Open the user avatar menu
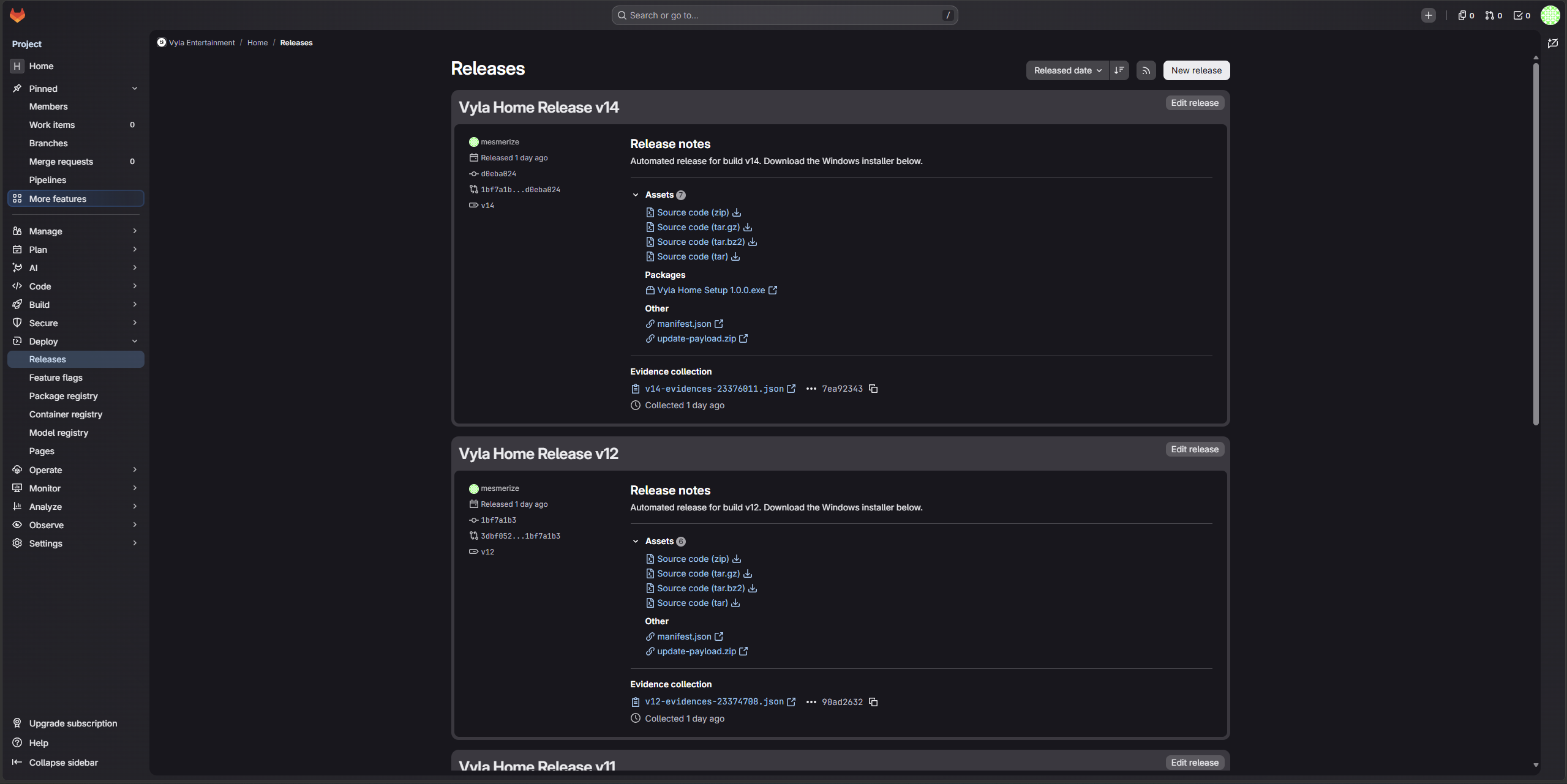 [x=1550, y=15]
